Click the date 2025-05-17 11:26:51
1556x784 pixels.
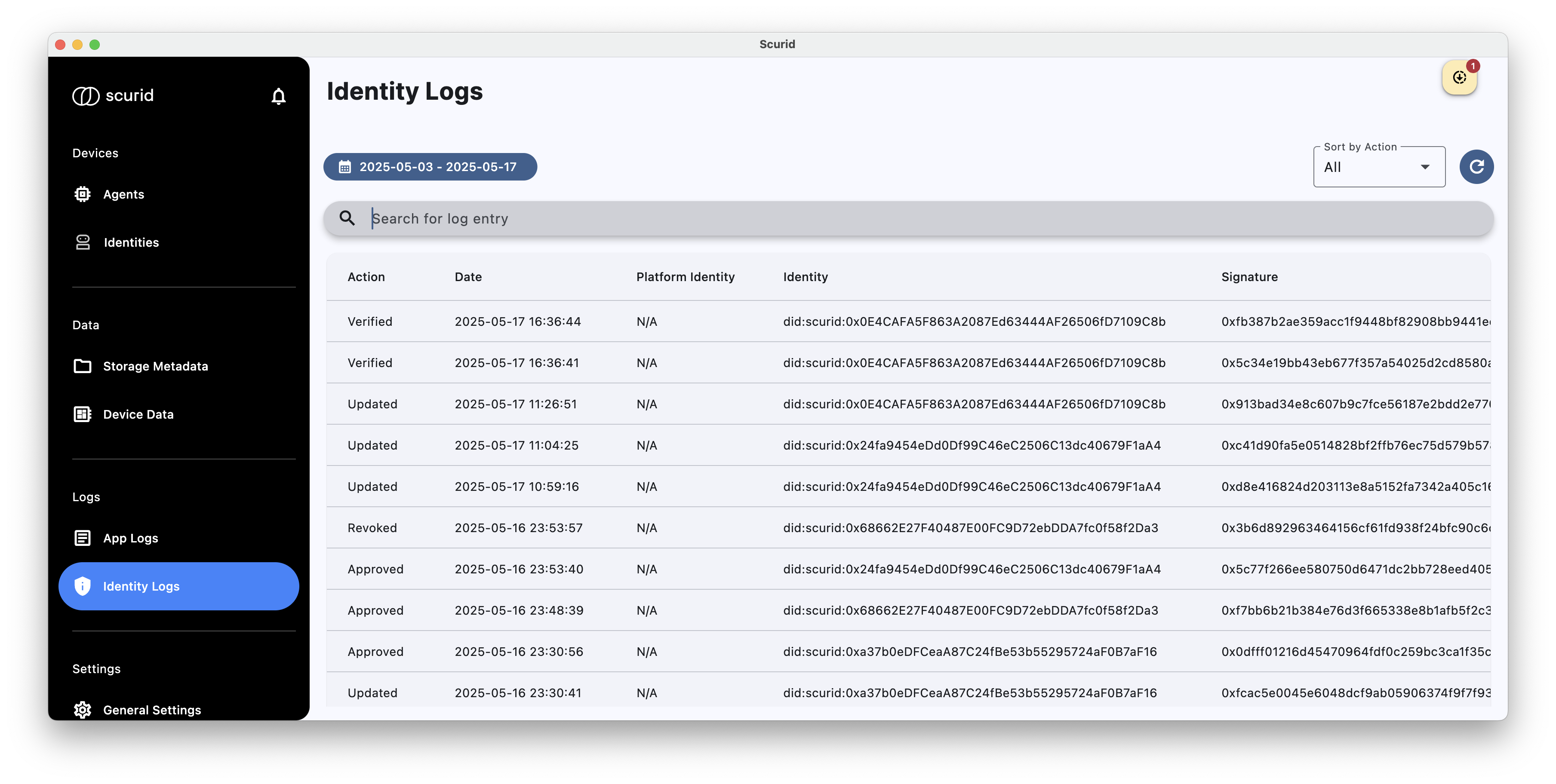(x=516, y=404)
